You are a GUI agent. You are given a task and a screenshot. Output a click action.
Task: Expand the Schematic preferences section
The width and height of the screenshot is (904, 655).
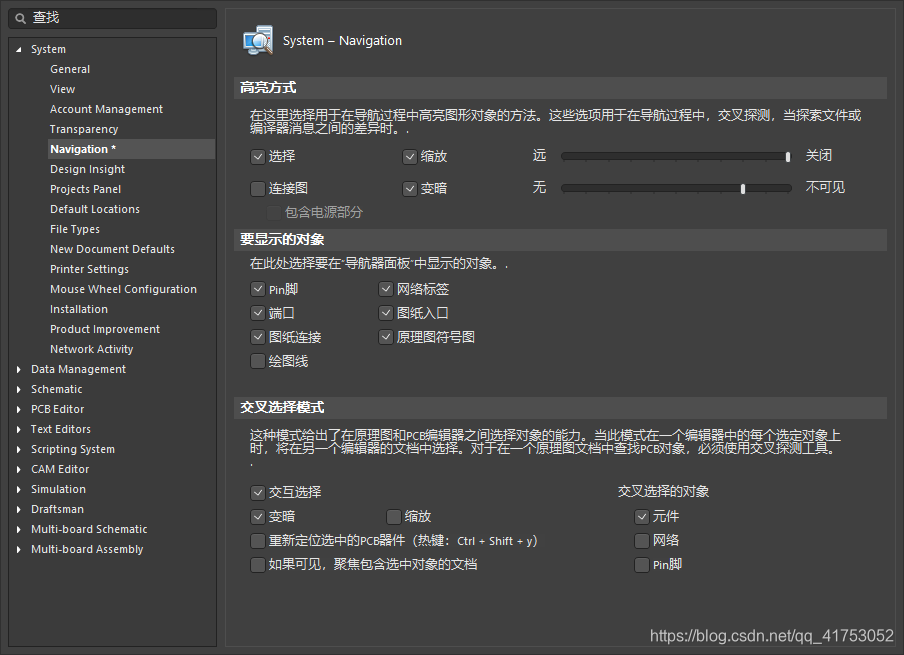point(17,389)
